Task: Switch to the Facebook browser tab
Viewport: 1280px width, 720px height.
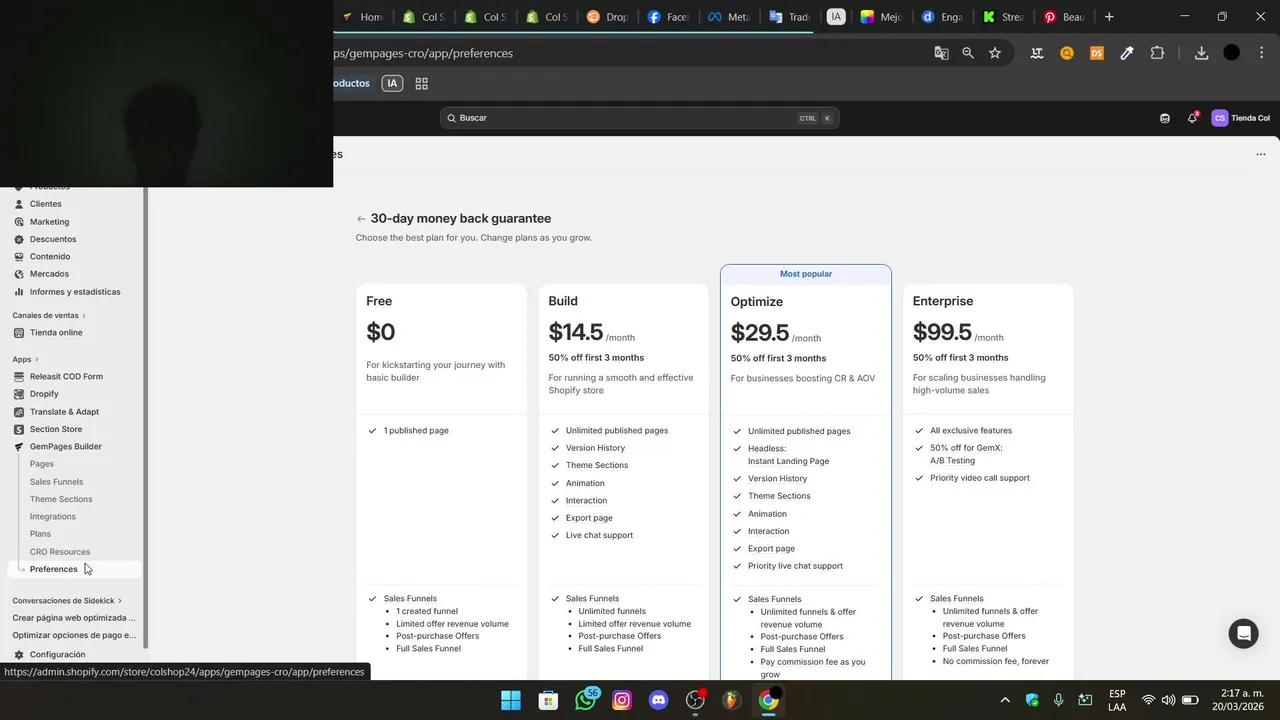Action: (669, 17)
